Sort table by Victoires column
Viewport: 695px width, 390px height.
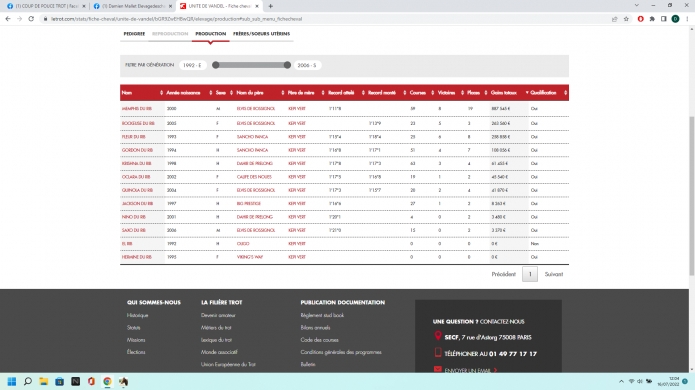tap(450, 93)
